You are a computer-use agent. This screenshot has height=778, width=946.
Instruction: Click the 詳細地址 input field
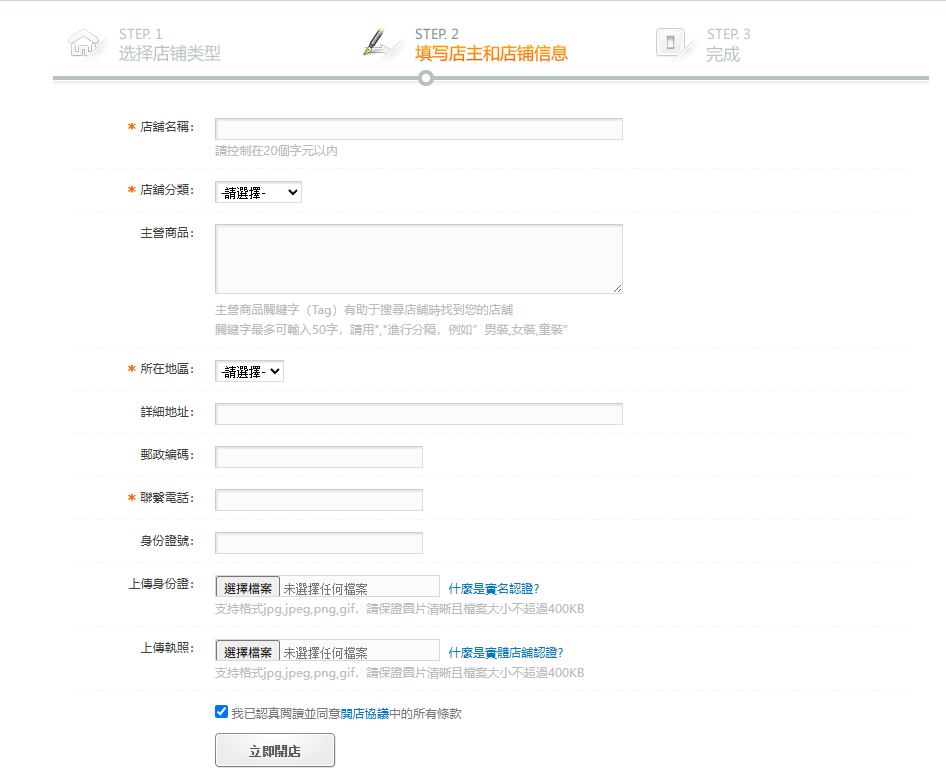click(x=419, y=414)
